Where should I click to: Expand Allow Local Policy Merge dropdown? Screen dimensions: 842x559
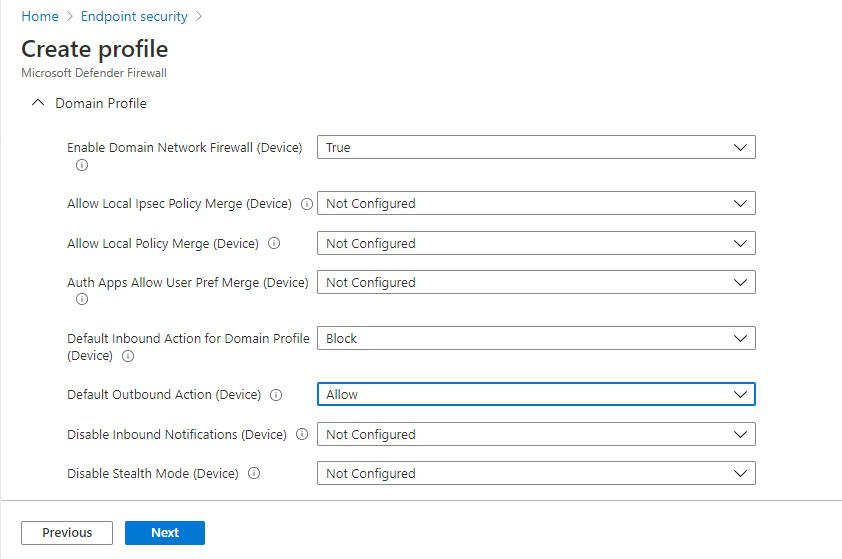pyautogui.click(x=536, y=243)
